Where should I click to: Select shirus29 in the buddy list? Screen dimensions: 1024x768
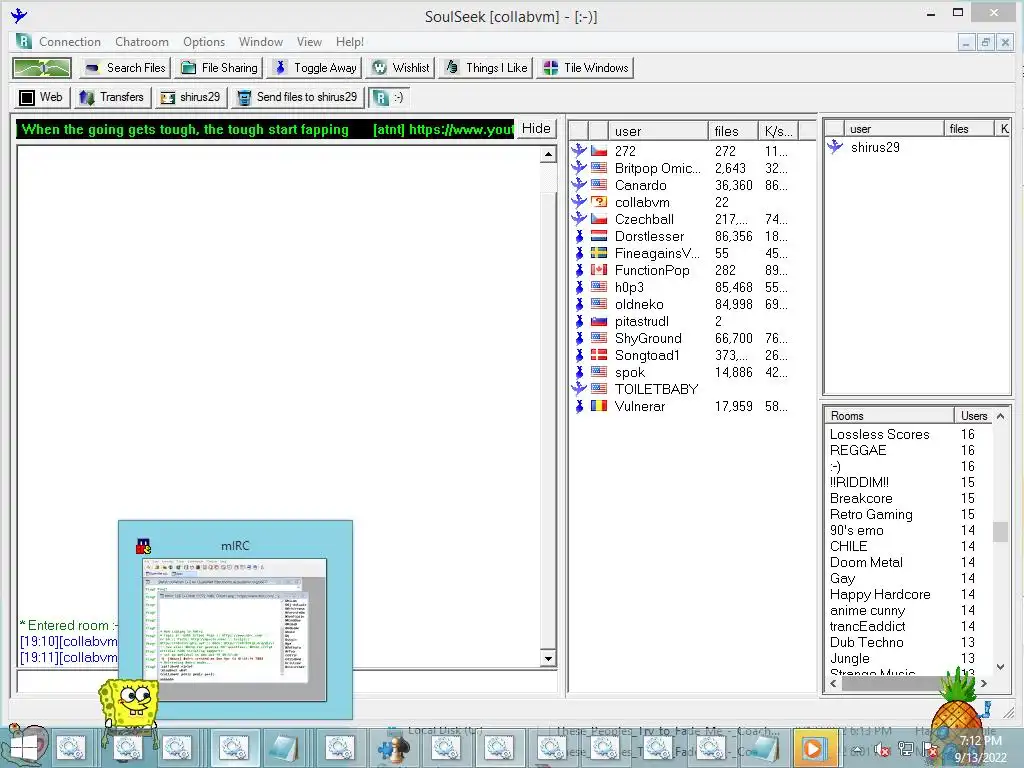[x=874, y=148]
